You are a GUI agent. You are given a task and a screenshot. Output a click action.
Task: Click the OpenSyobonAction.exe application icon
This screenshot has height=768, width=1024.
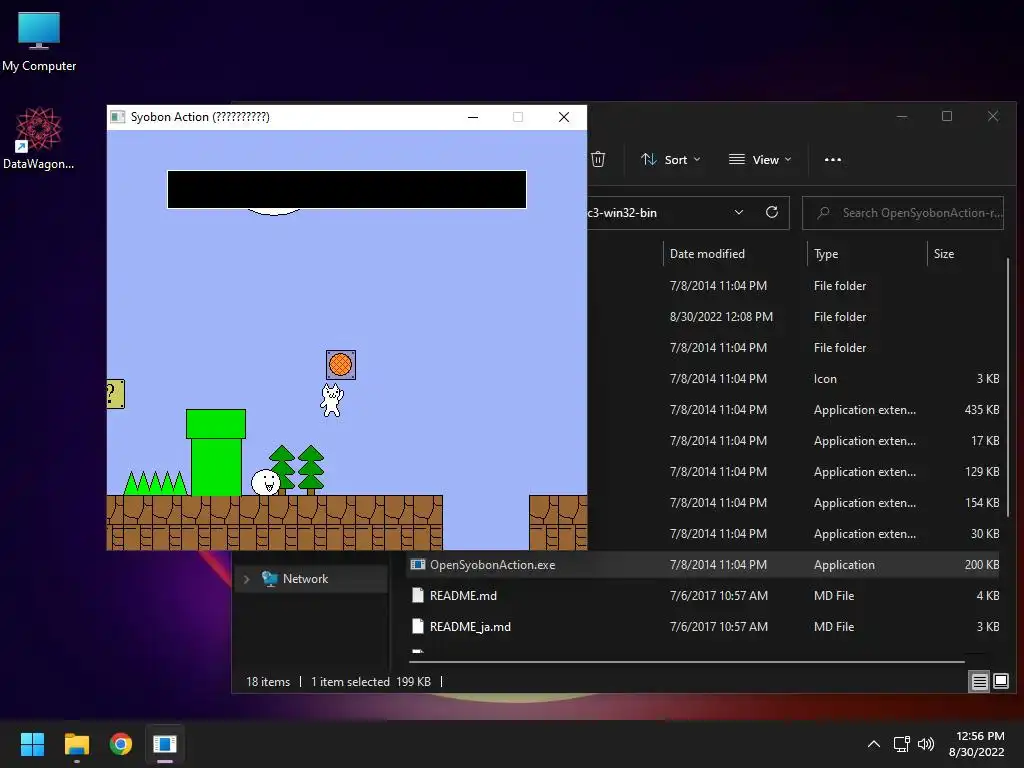click(x=418, y=565)
